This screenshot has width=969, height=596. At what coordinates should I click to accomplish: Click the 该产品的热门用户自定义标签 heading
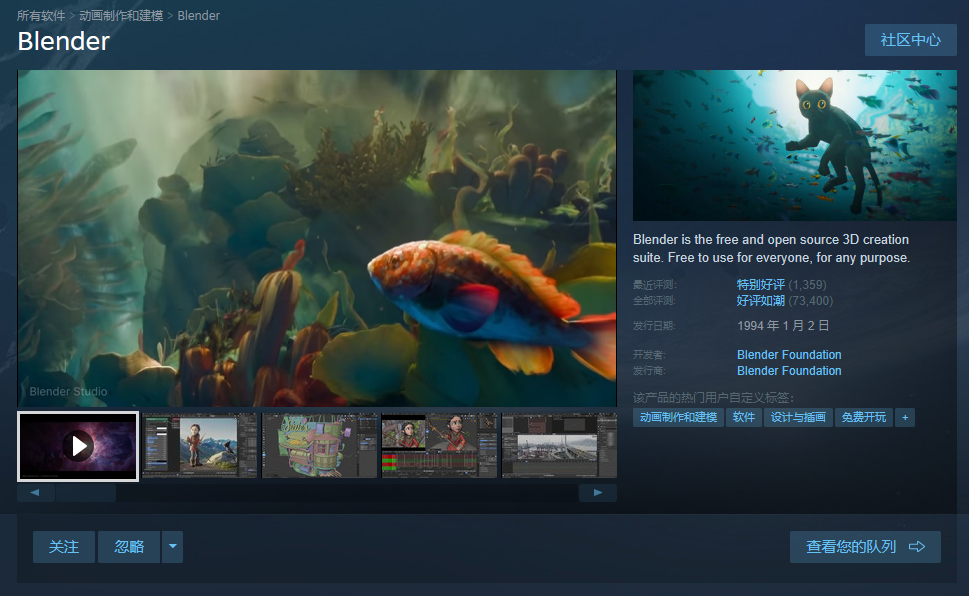pyautogui.click(x=713, y=398)
